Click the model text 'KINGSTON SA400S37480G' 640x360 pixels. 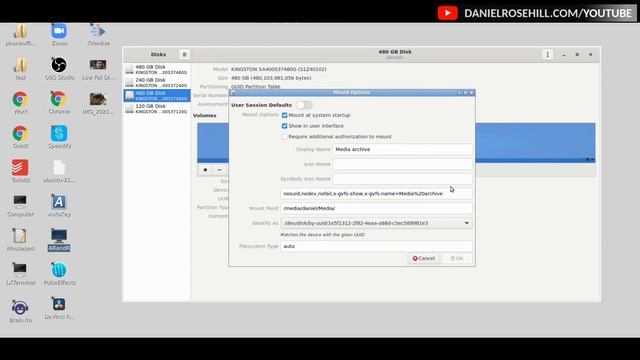click(x=278, y=69)
